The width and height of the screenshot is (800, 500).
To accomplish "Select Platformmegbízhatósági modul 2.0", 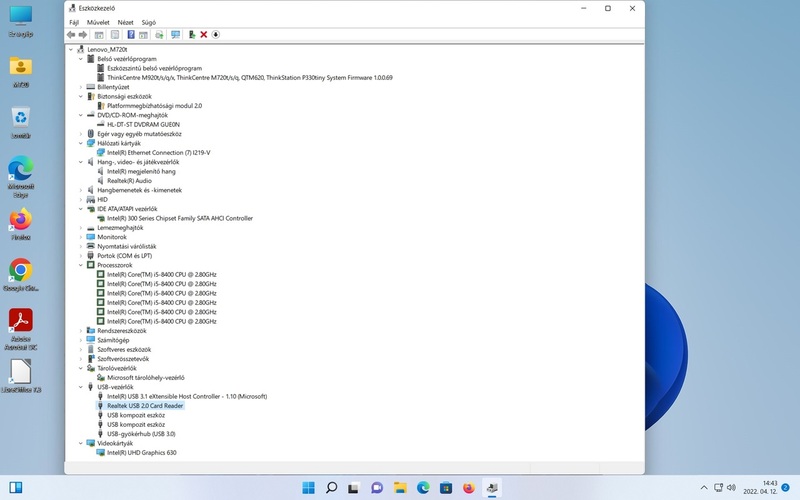I will [x=154, y=106].
